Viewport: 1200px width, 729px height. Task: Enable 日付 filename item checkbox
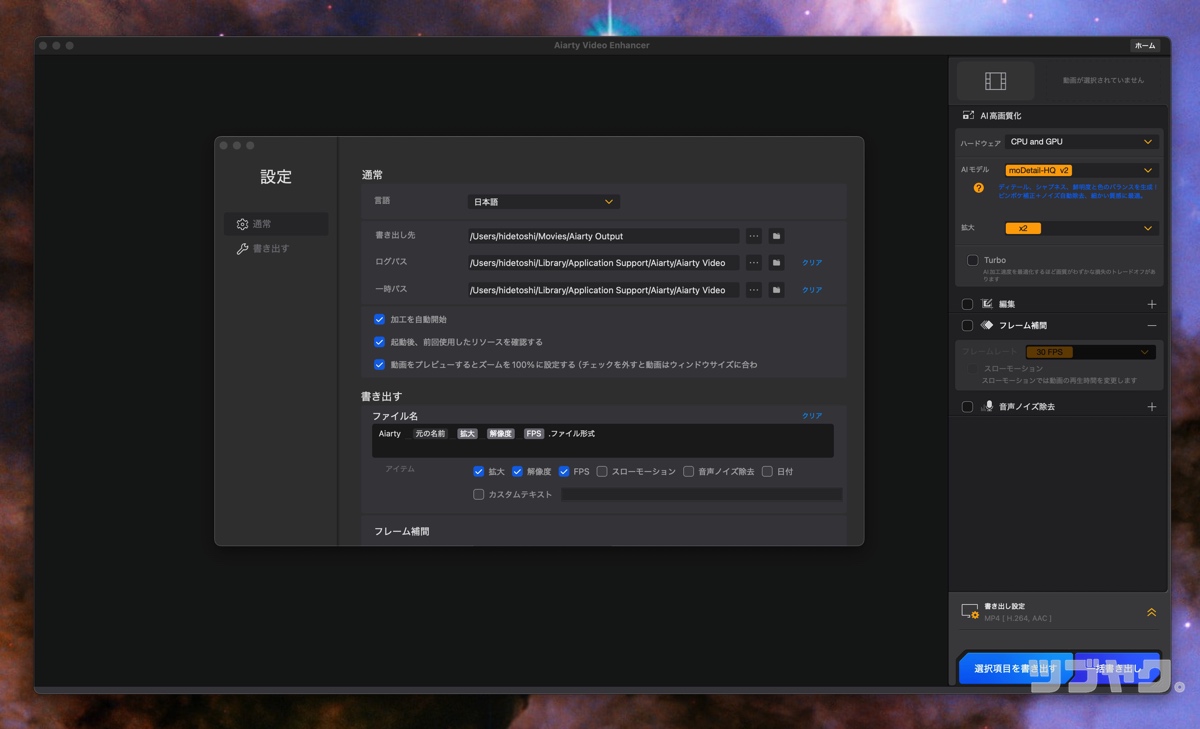[767, 471]
